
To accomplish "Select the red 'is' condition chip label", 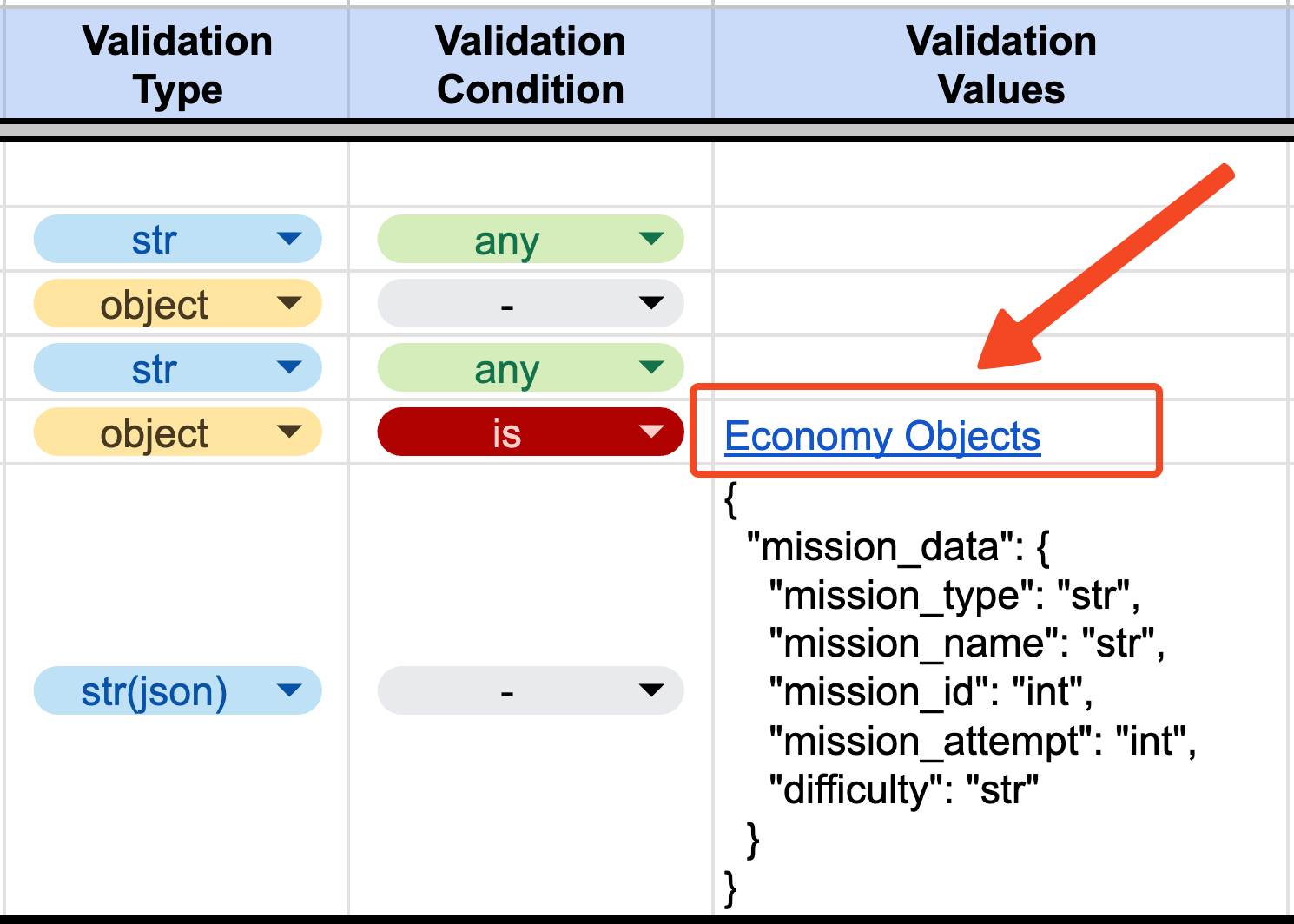I will tap(506, 432).
